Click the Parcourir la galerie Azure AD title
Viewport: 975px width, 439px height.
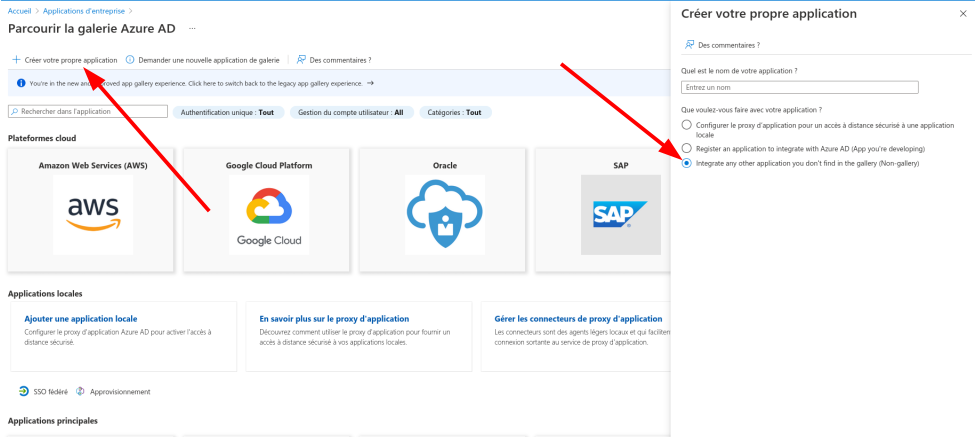[91, 29]
